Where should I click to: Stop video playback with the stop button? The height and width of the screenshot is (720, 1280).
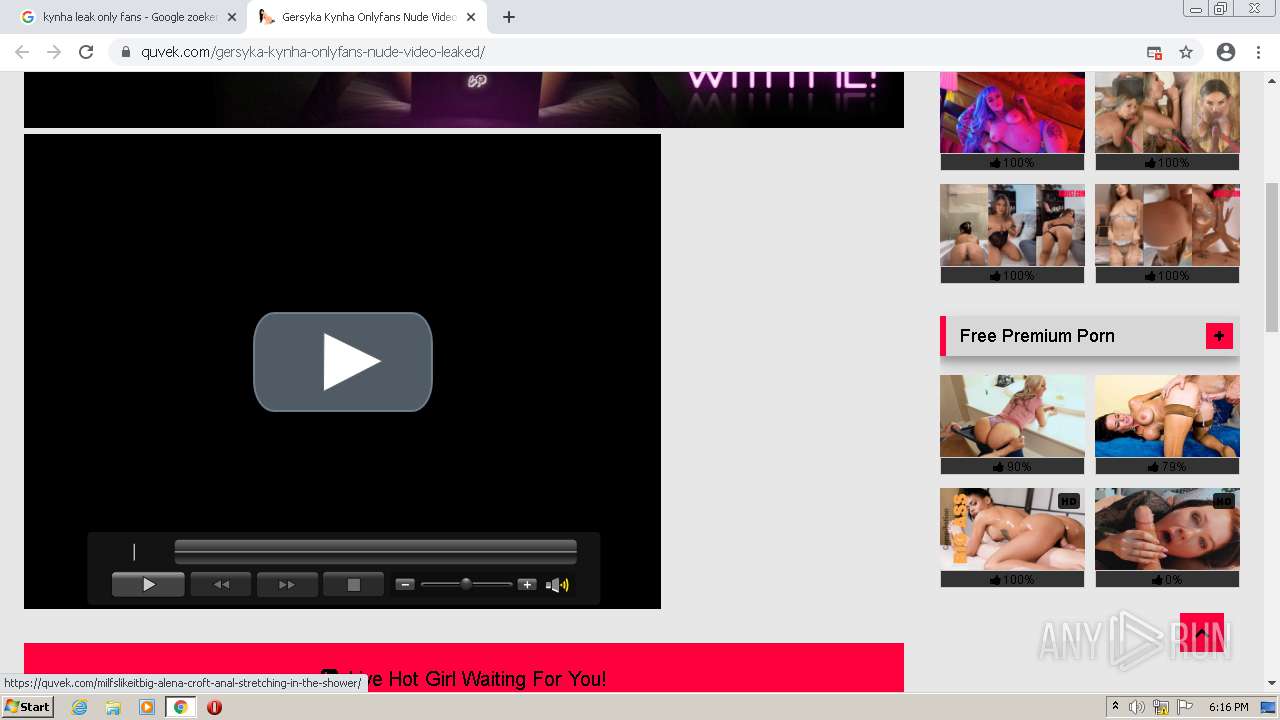click(x=353, y=585)
